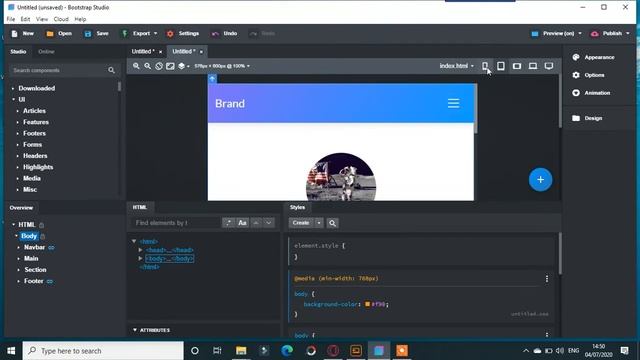Click the link icon next to Footer

click(50, 281)
